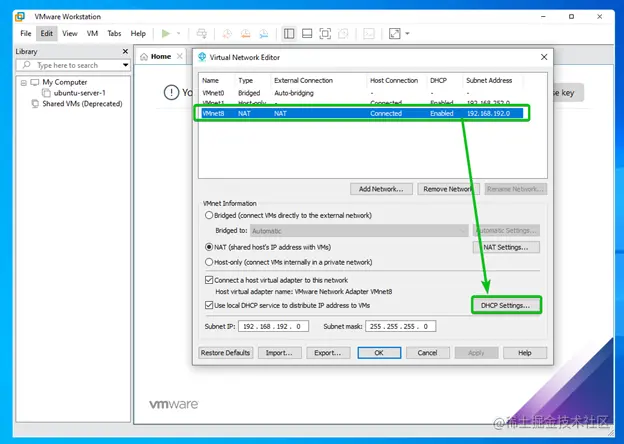This screenshot has width=624, height=444.
Task: Click the library search field
Action: point(73,65)
